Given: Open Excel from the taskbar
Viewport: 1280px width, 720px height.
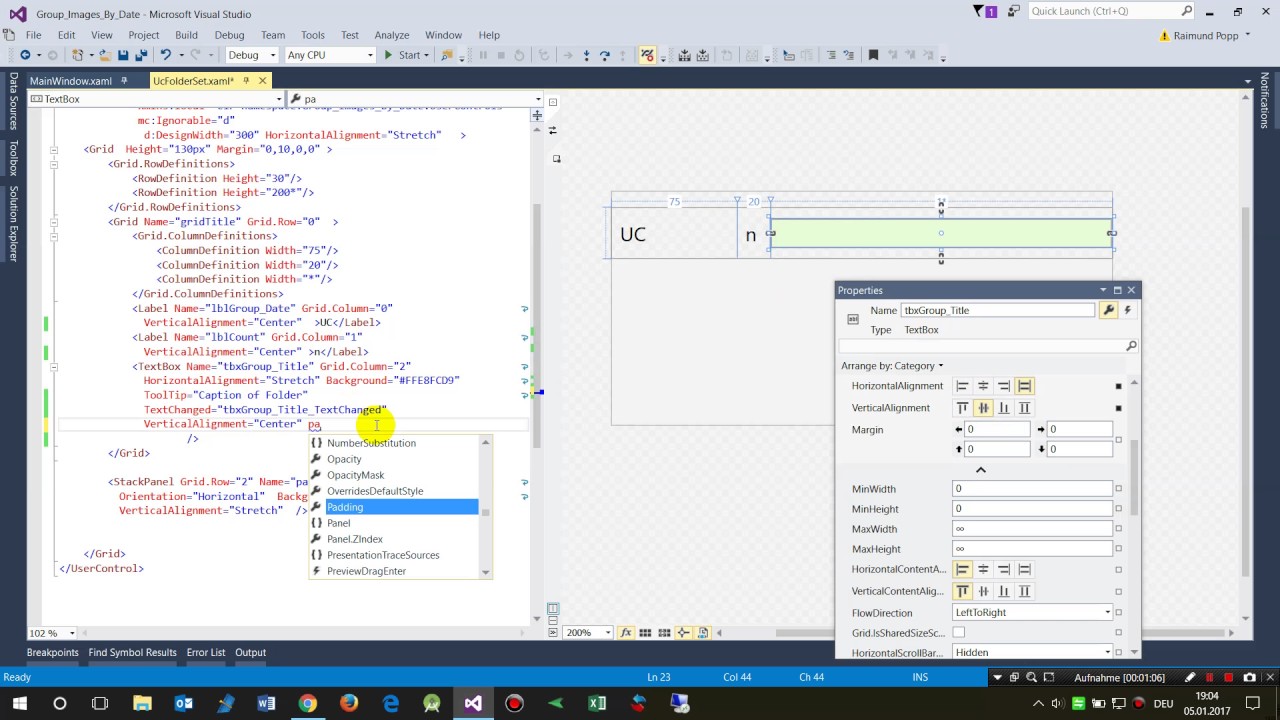Looking at the screenshot, I should point(597,703).
